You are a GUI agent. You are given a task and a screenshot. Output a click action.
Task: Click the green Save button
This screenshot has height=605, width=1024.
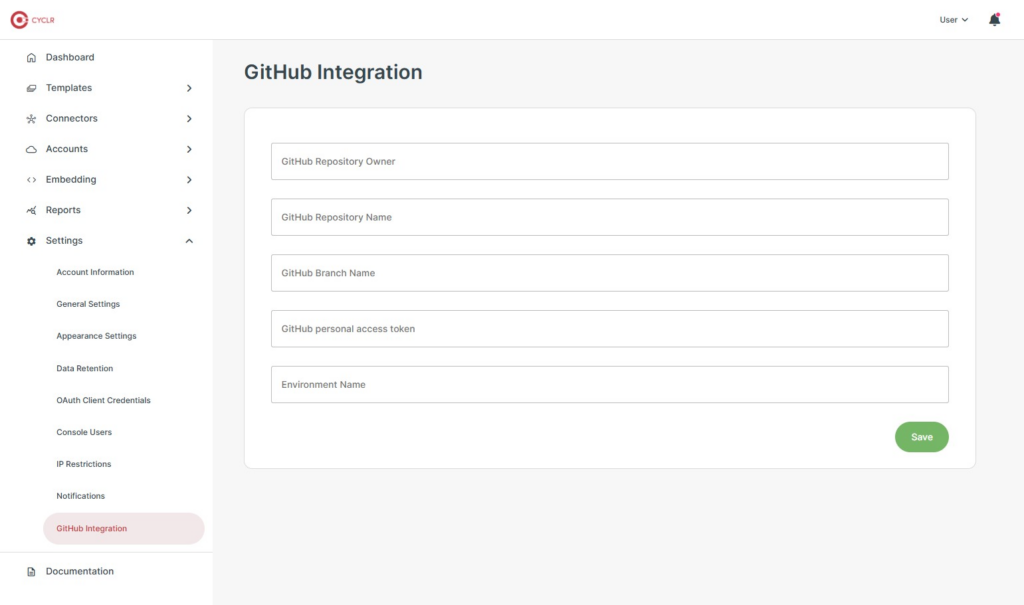(921, 437)
